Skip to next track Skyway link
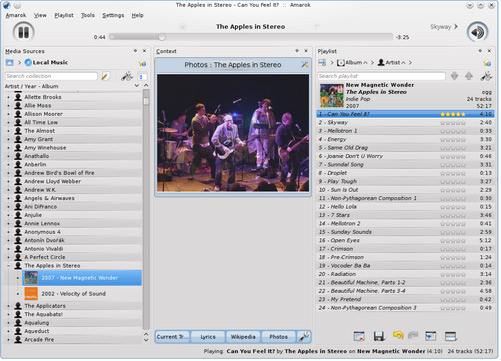This screenshot has width=501, height=361. pos(444,27)
